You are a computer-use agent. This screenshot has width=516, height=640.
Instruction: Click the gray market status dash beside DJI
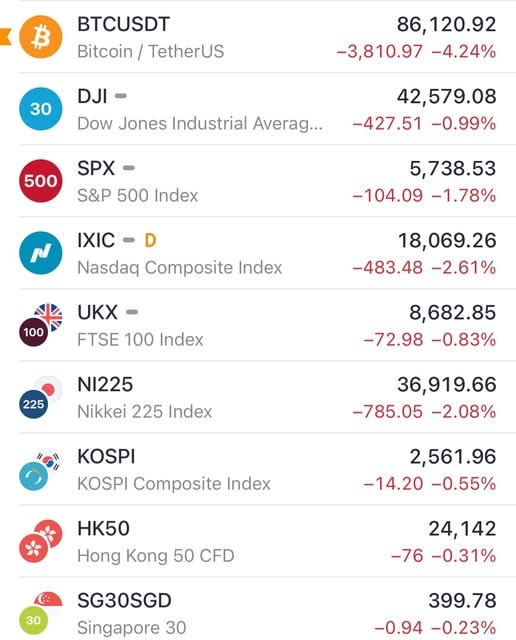point(121,96)
